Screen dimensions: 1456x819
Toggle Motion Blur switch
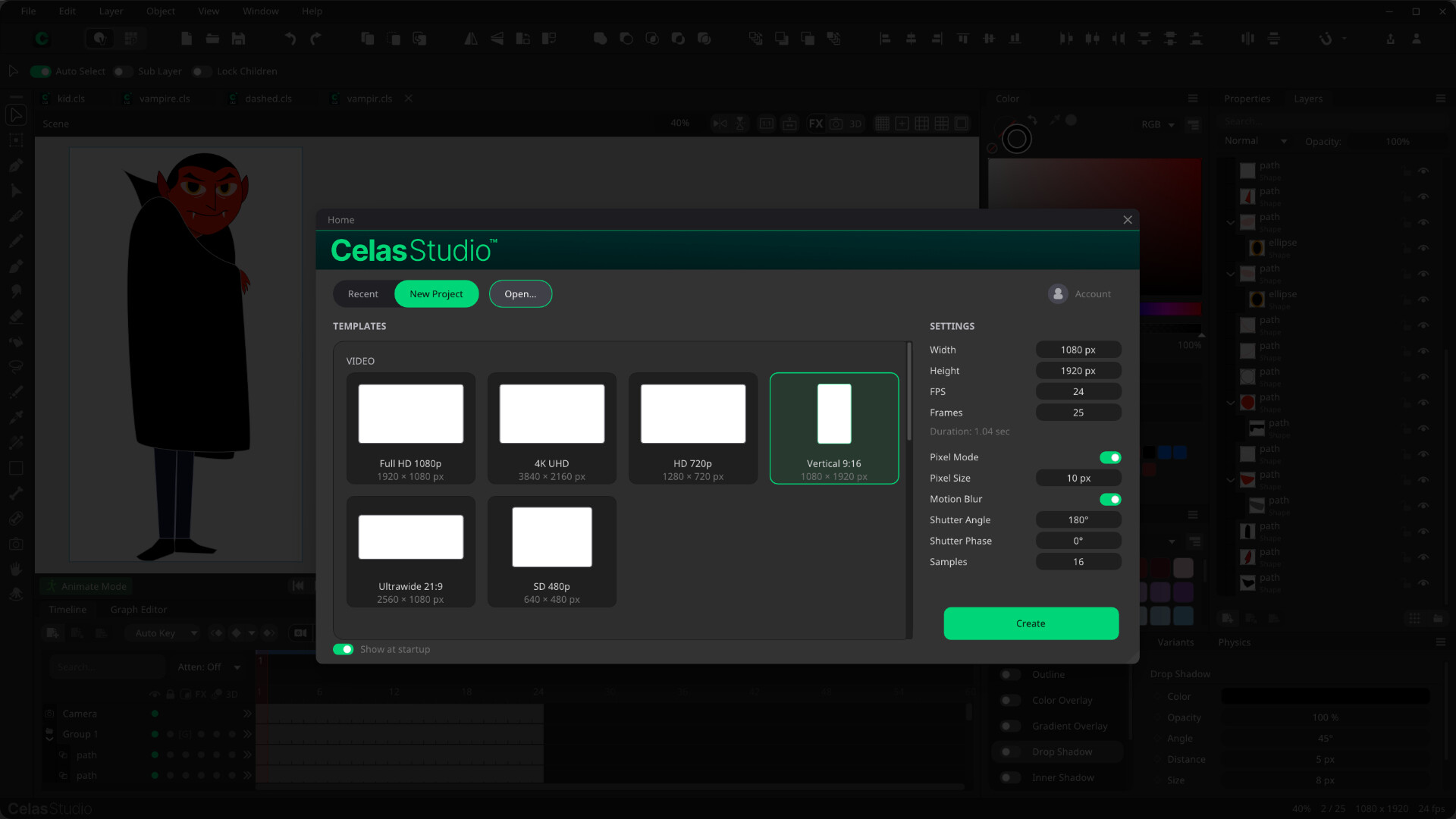coord(1110,499)
